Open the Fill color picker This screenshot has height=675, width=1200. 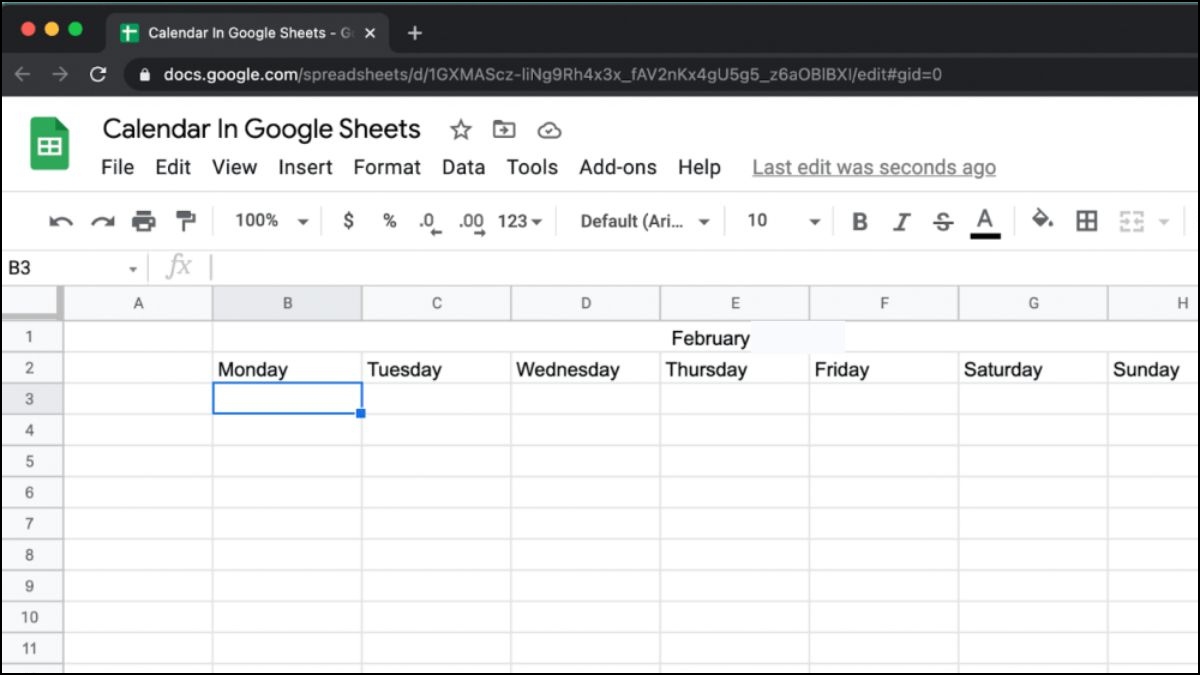[1042, 221]
